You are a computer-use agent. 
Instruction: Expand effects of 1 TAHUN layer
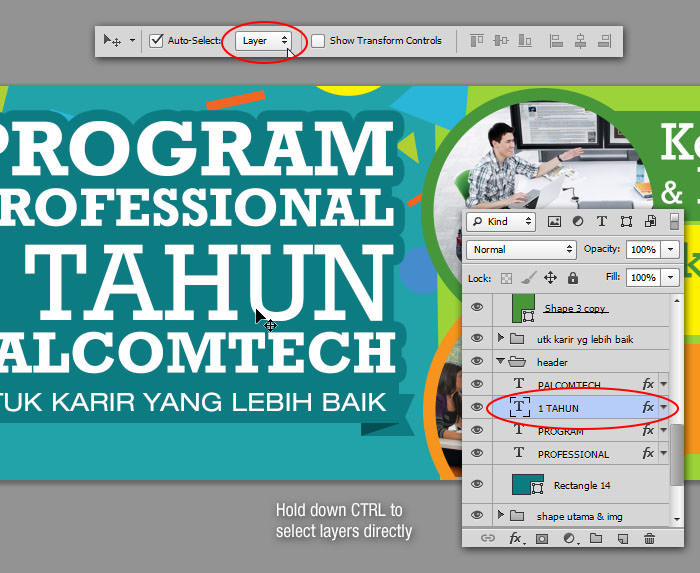(x=664, y=407)
